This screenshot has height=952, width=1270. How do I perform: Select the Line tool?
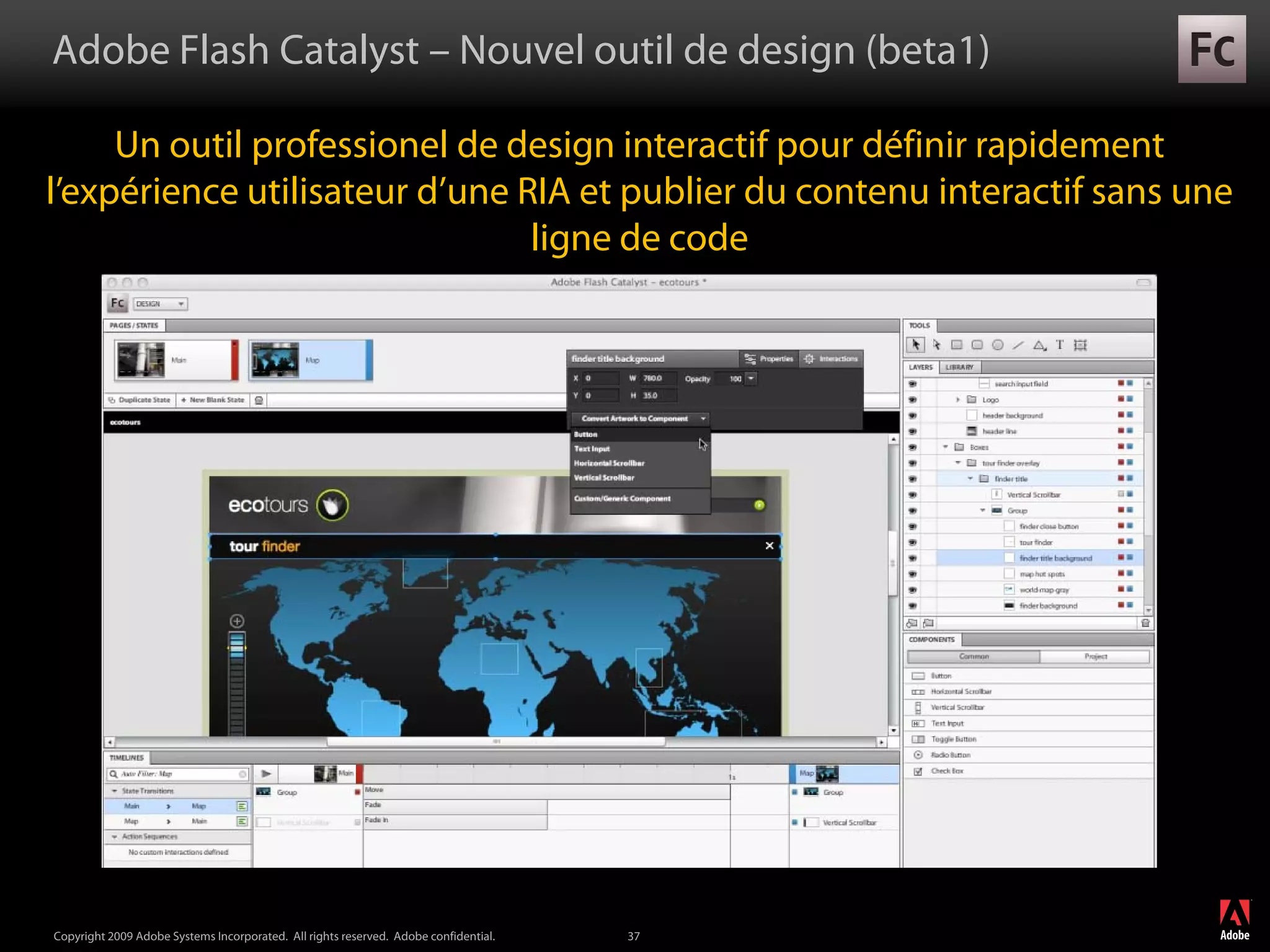click(x=1018, y=345)
